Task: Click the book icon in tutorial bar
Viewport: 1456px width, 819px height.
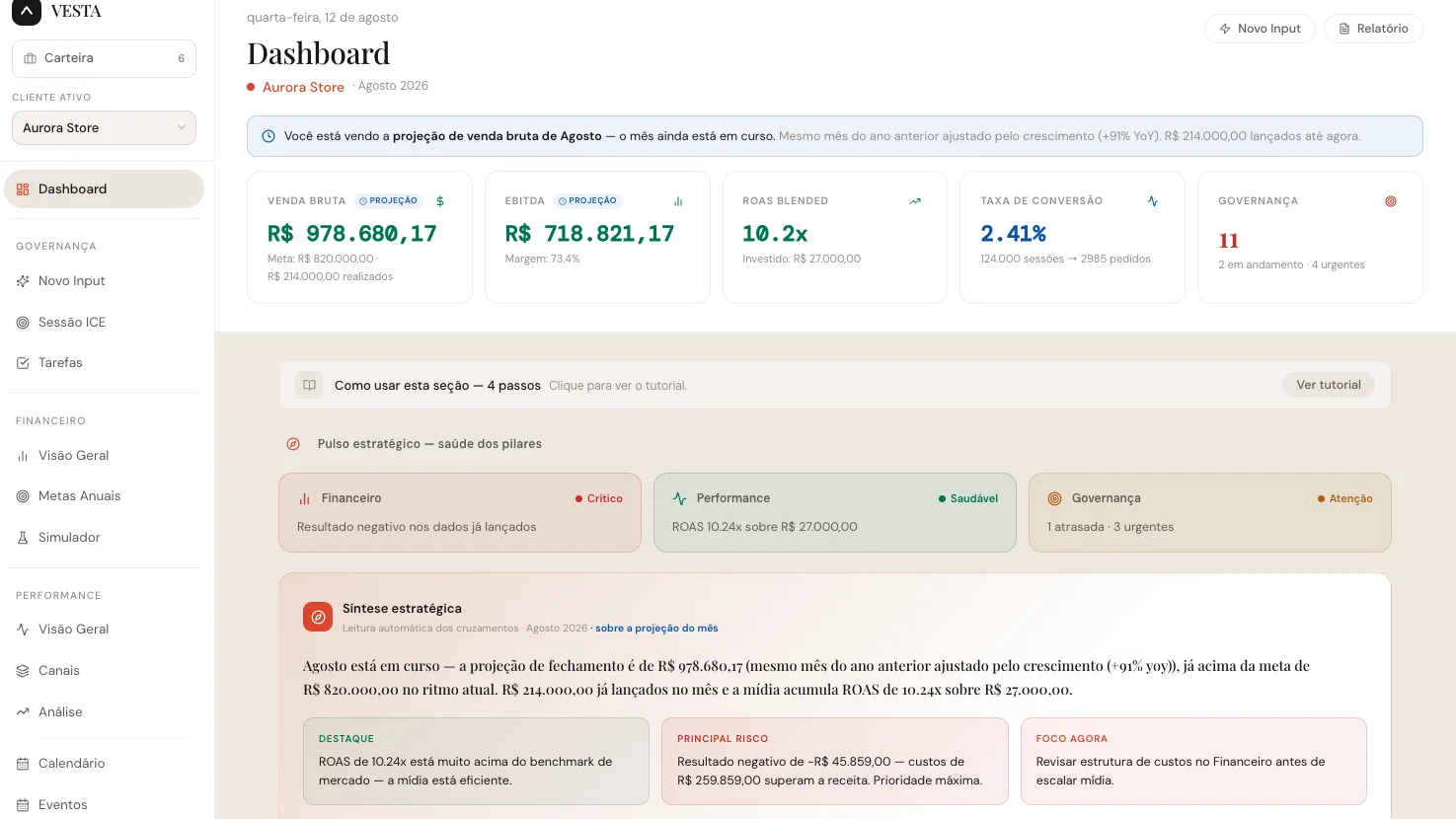Action: (x=309, y=385)
